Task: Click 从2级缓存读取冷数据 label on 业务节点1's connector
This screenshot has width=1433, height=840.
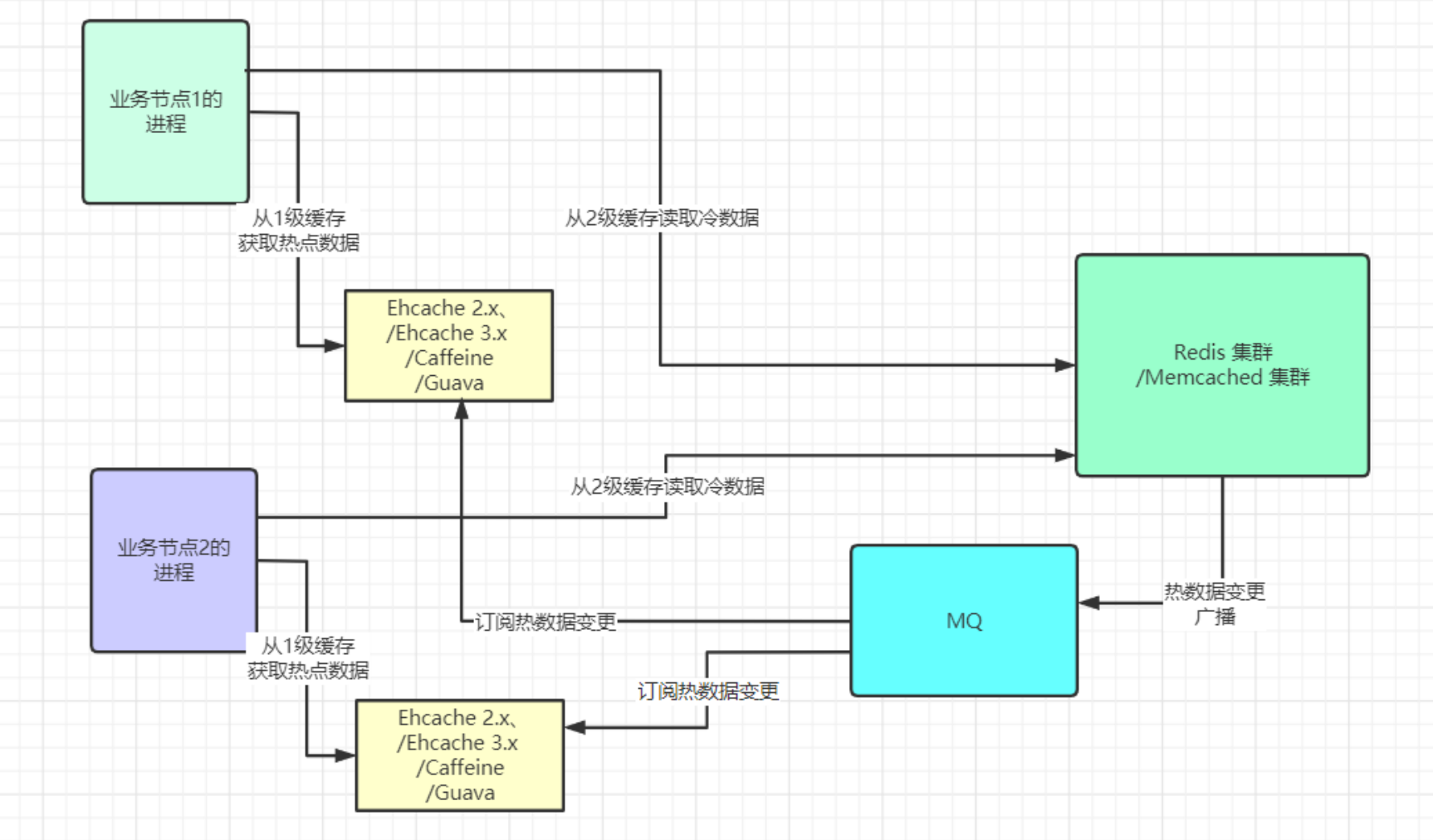Action: coord(662,218)
